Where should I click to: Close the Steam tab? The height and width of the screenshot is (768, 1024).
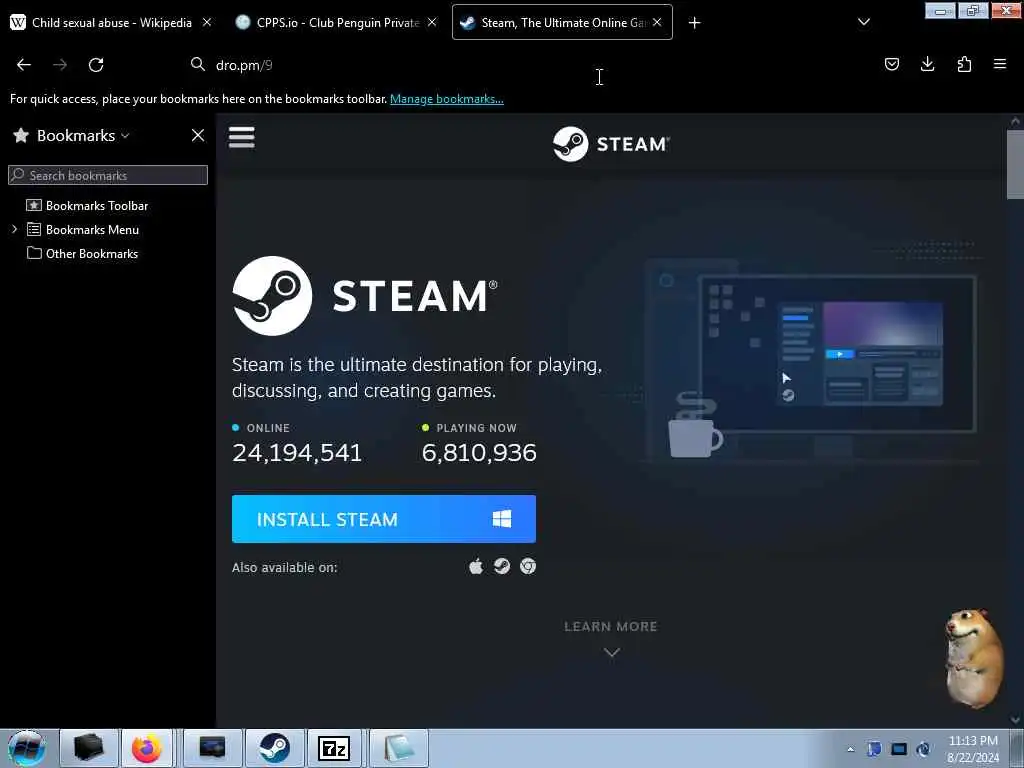(x=657, y=22)
